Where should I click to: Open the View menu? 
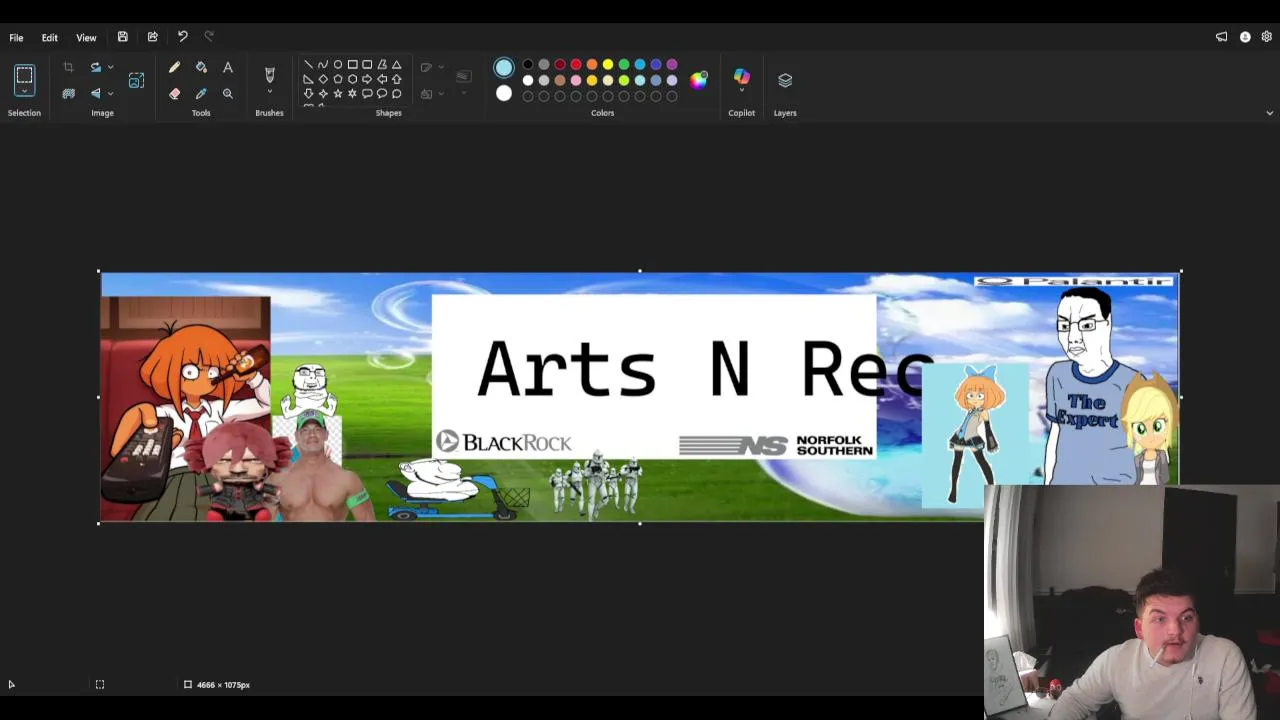86,37
